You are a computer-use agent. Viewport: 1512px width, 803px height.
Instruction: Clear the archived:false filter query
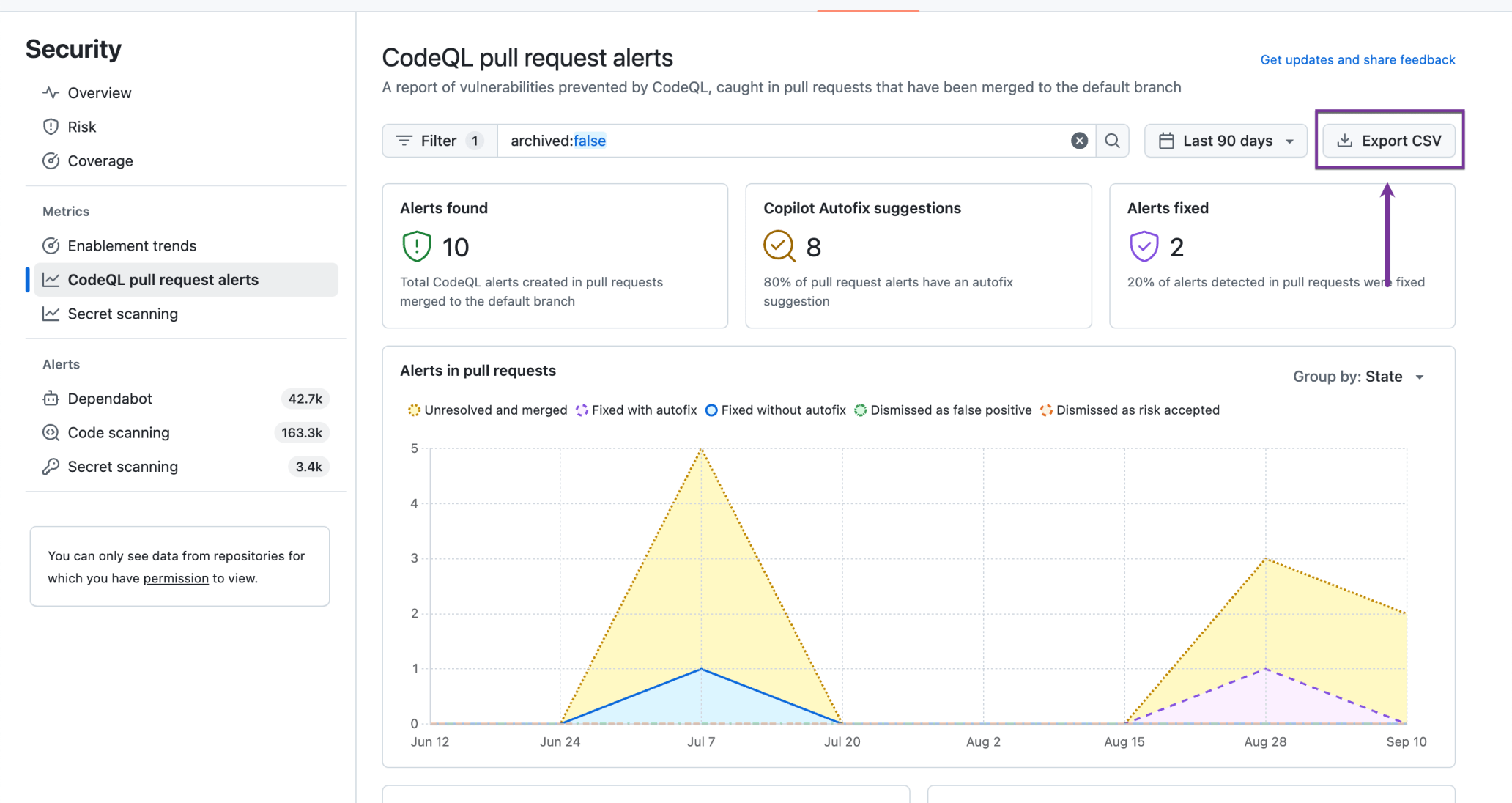(x=1079, y=141)
